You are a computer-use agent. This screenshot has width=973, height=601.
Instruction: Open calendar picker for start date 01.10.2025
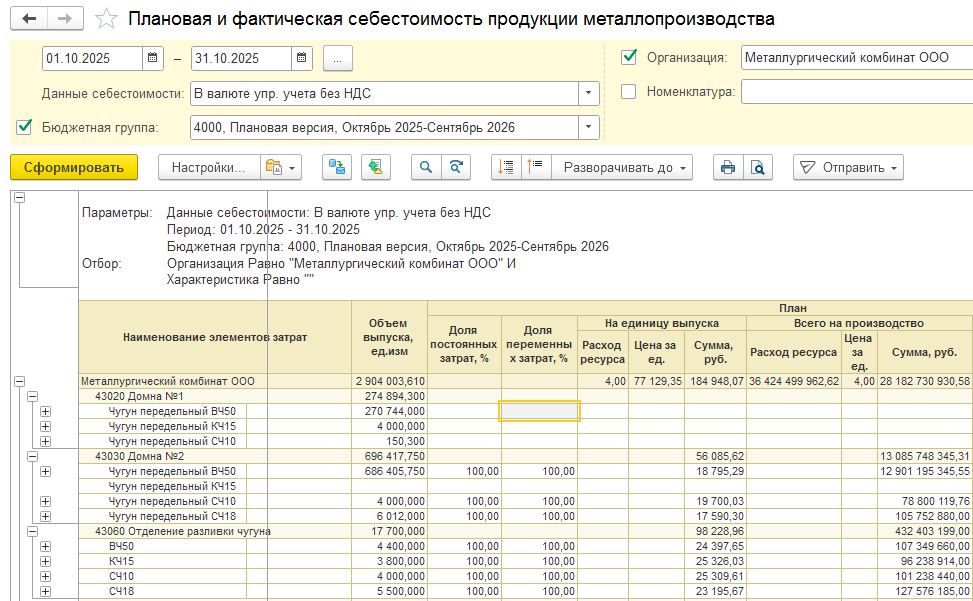click(x=152, y=58)
